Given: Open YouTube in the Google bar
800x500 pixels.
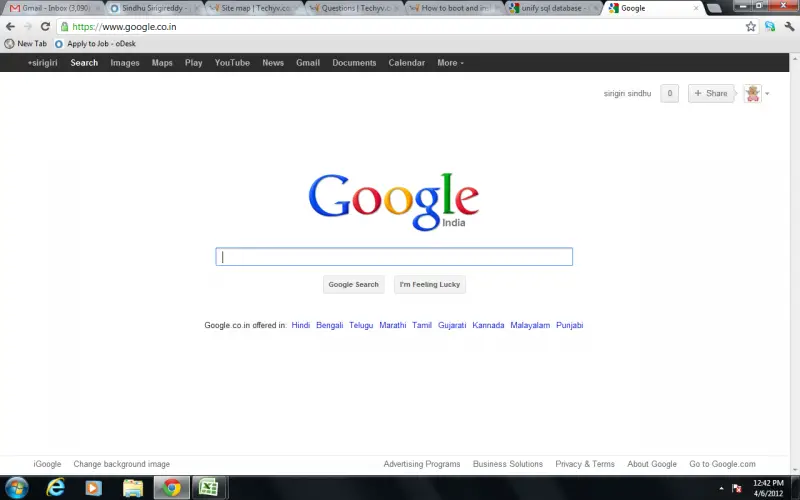Looking at the screenshot, I should [232, 63].
